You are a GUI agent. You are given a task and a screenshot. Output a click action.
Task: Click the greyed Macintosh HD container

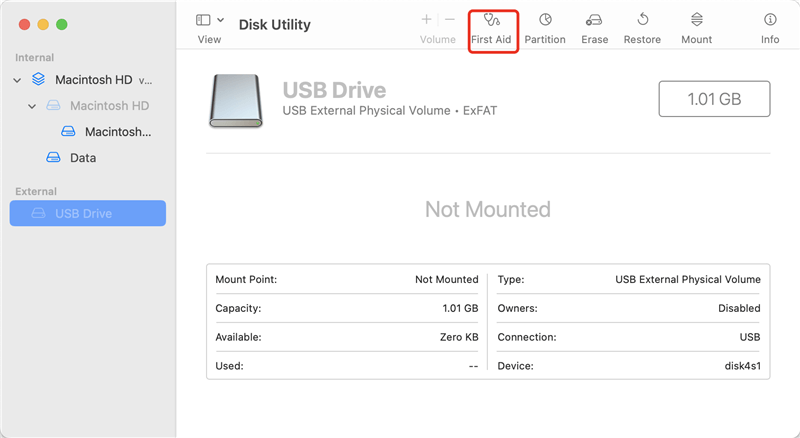click(108, 106)
